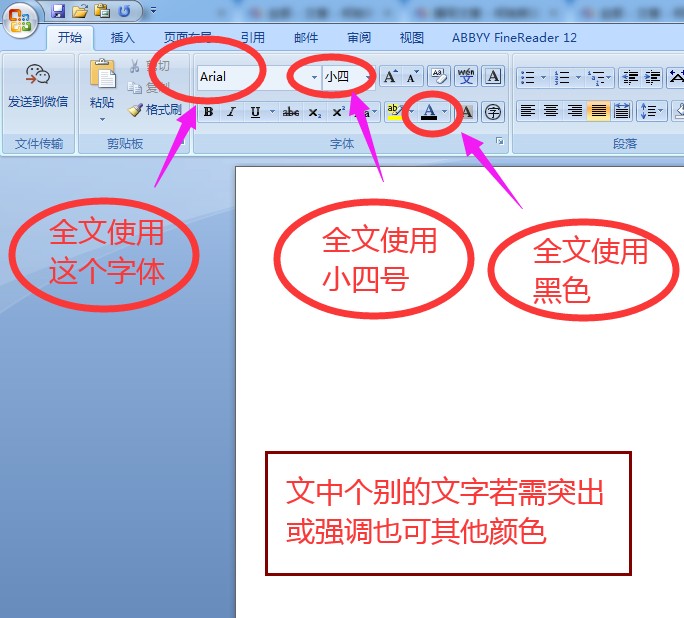Expand the Customize Quick Access Toolbar arrow
This screenshot has height=618, width=684.
click(x=153, y=10)
